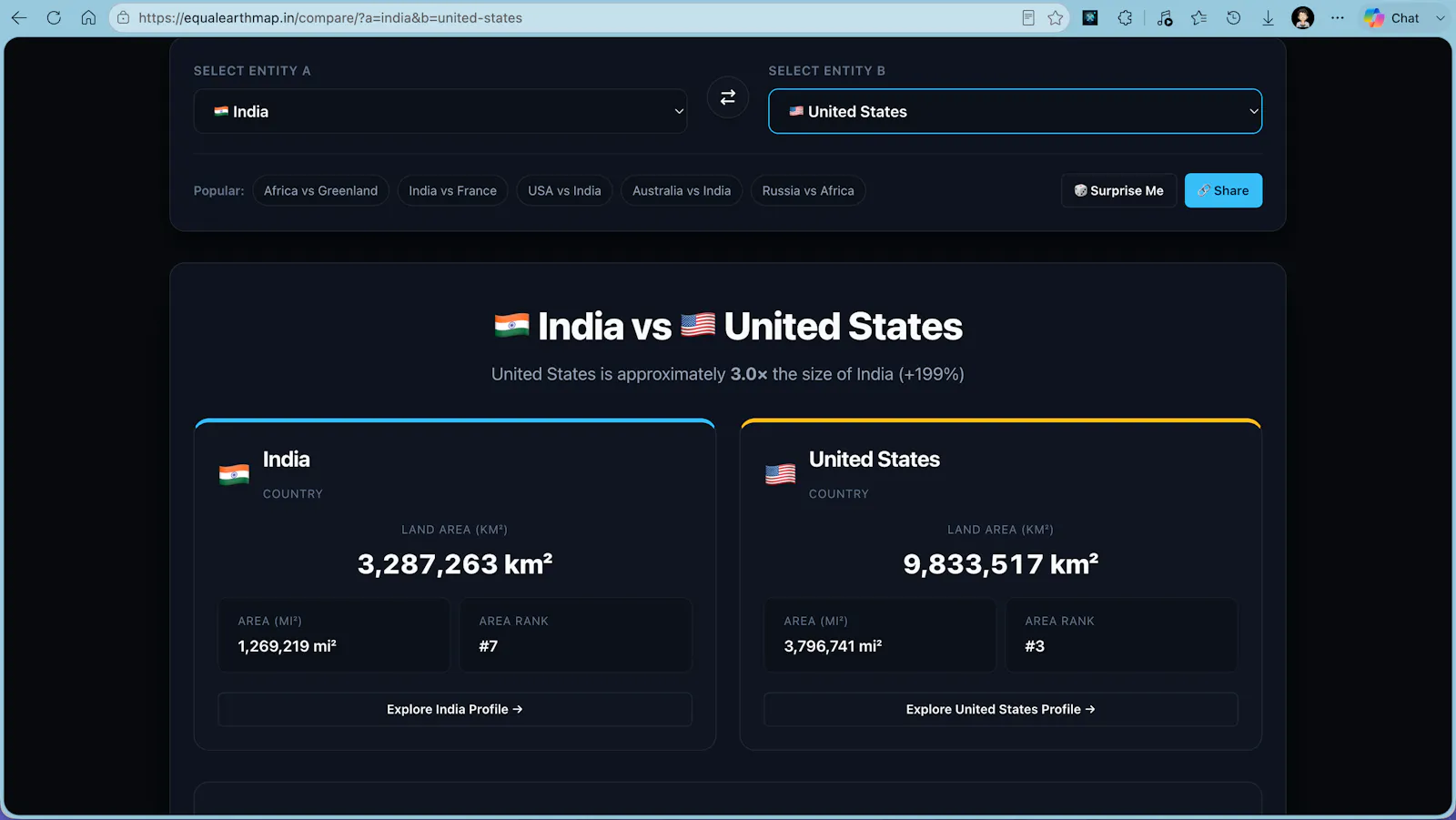Open Explore India Profile link
The image size is (1456, 820).
(x=455, y=709)
